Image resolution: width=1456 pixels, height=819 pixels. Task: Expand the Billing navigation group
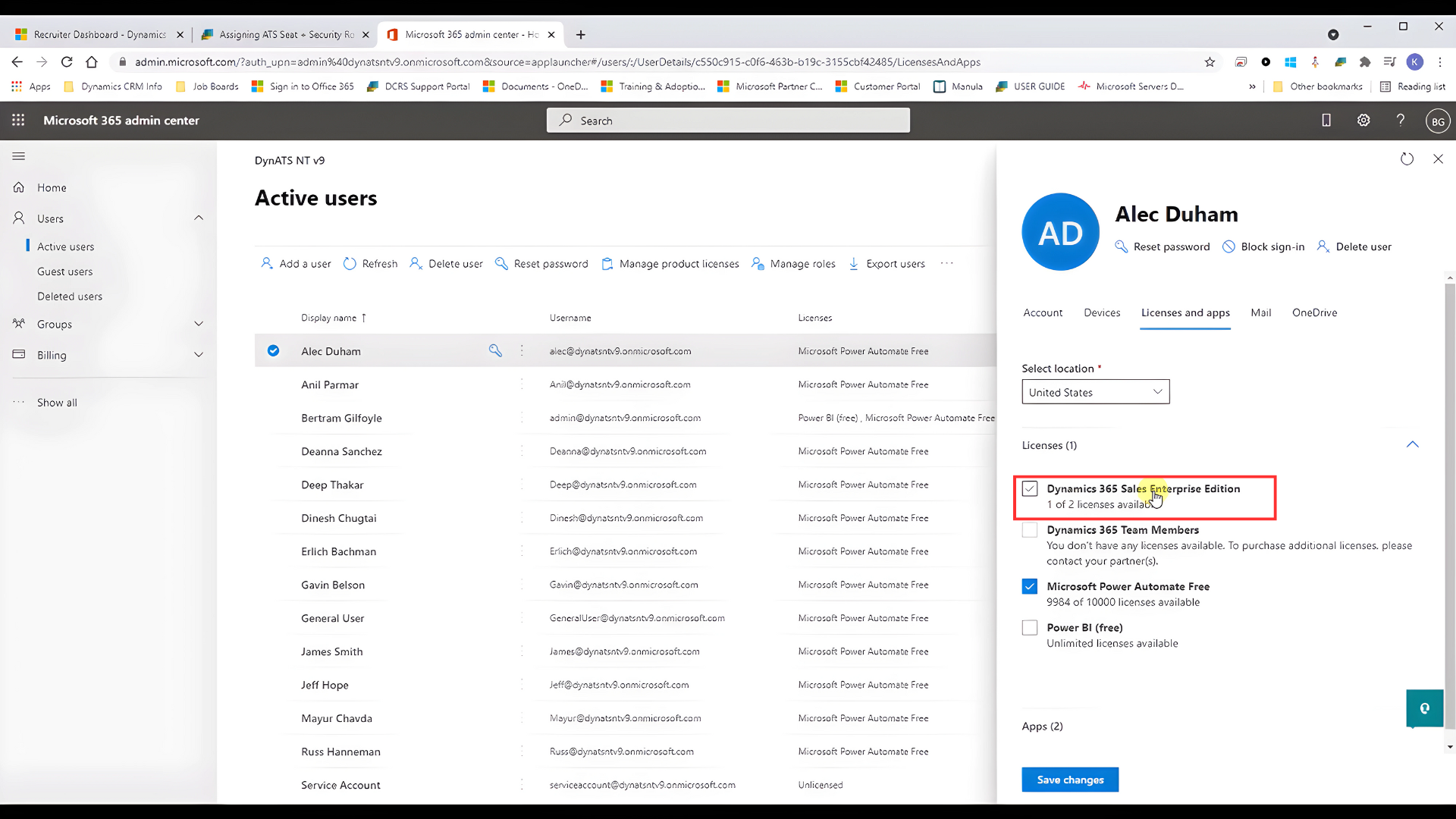199,354
